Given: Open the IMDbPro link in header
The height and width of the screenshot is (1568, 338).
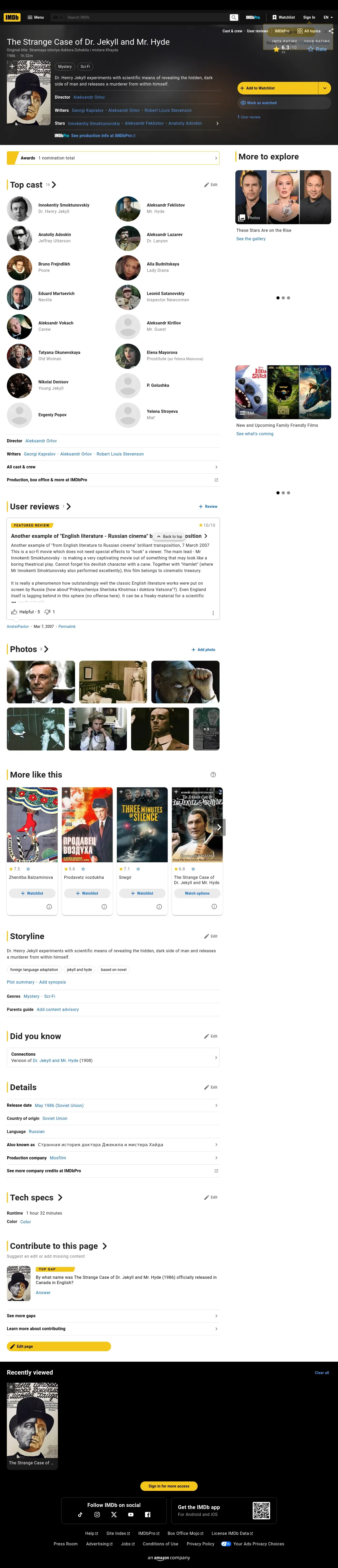Looking at the screenshot, I should [x=253, y=17].
